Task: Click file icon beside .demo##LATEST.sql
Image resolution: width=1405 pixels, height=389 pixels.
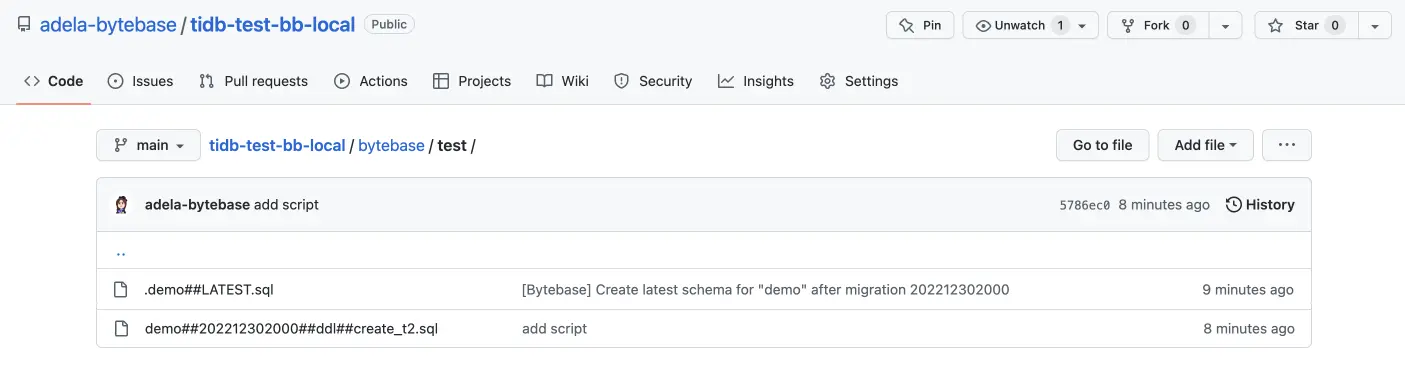Action: (121, 290)
